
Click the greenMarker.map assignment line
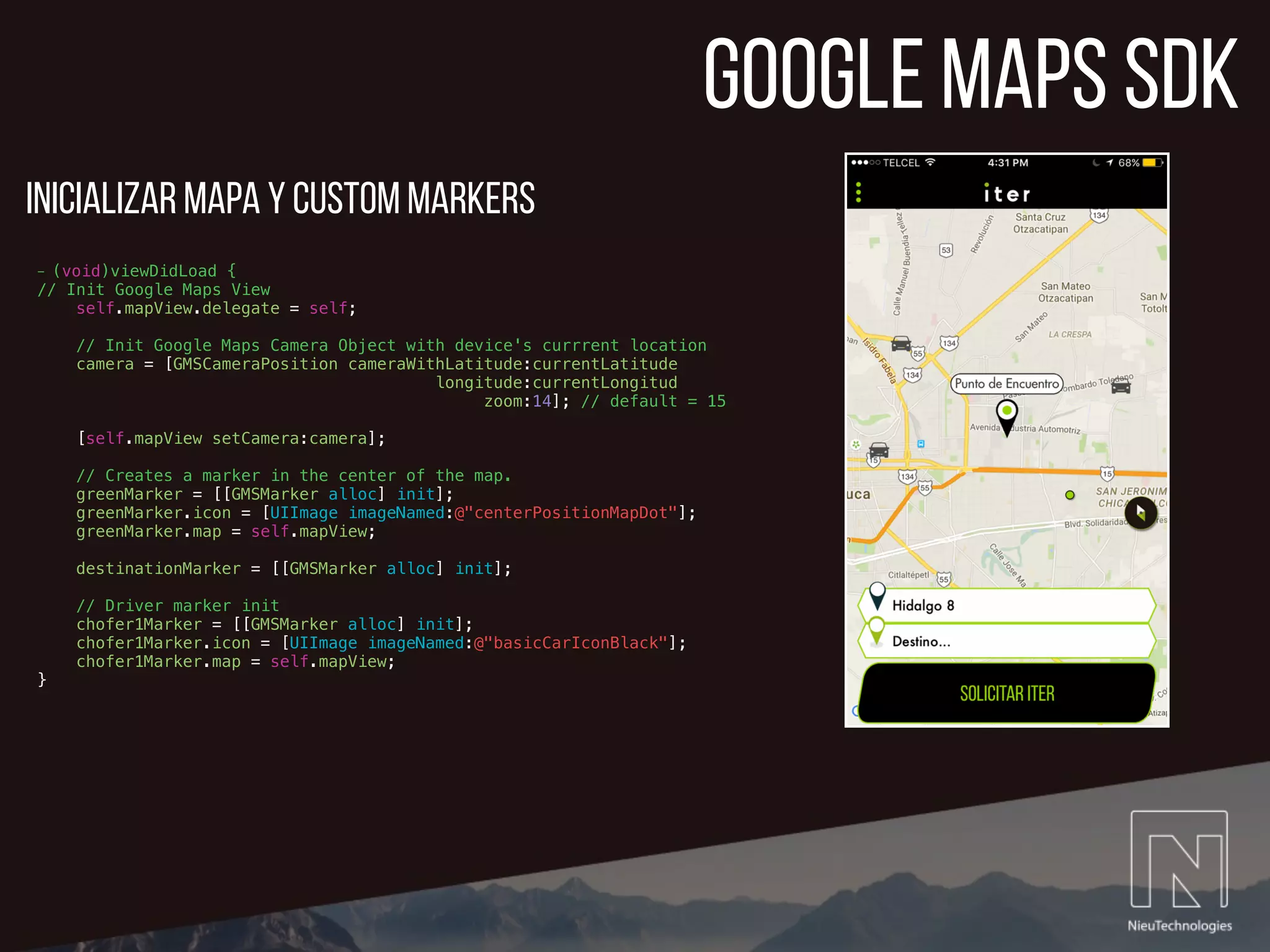pos(226,531)
